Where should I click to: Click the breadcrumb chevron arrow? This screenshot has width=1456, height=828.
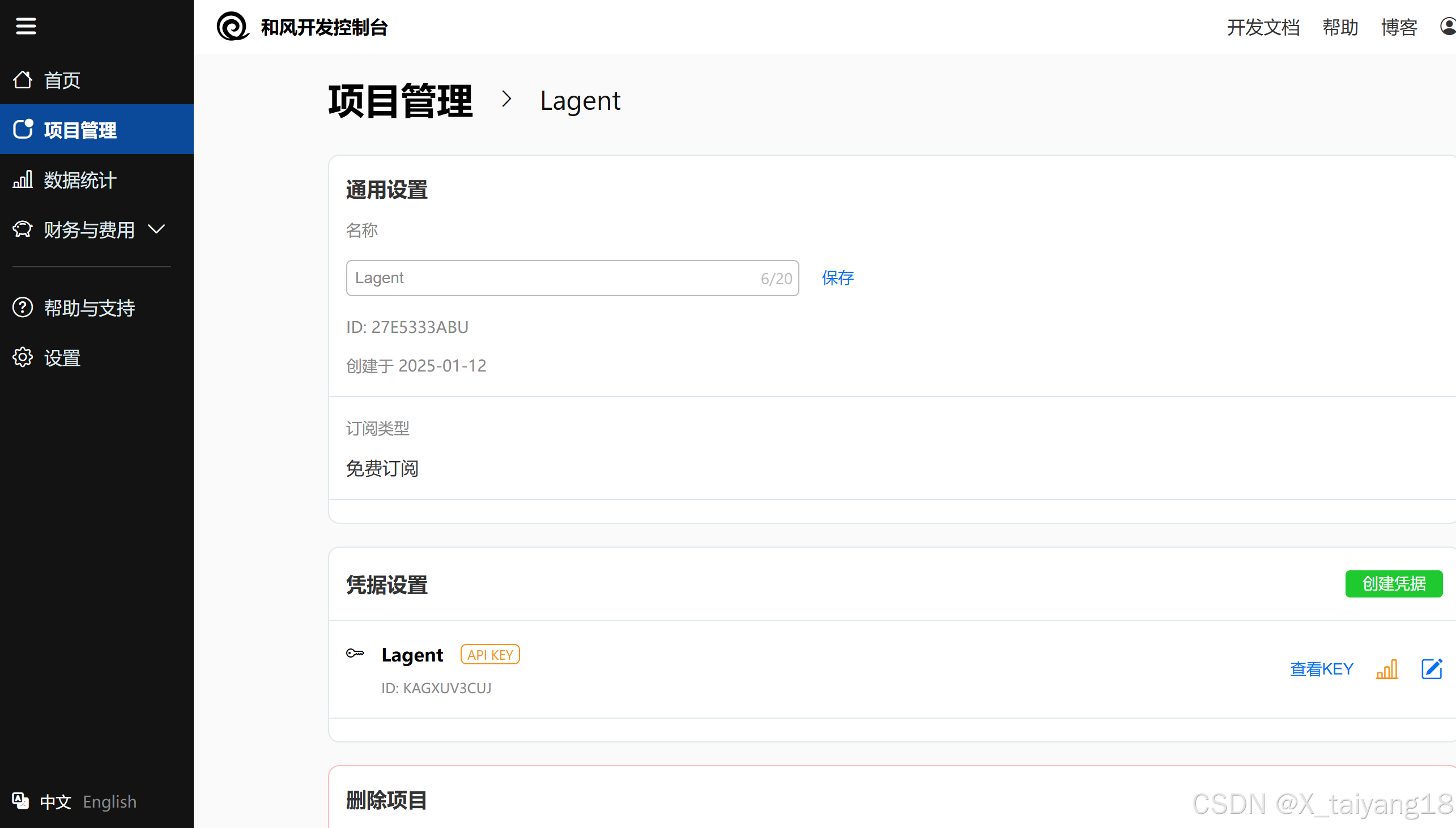point(506,99)
